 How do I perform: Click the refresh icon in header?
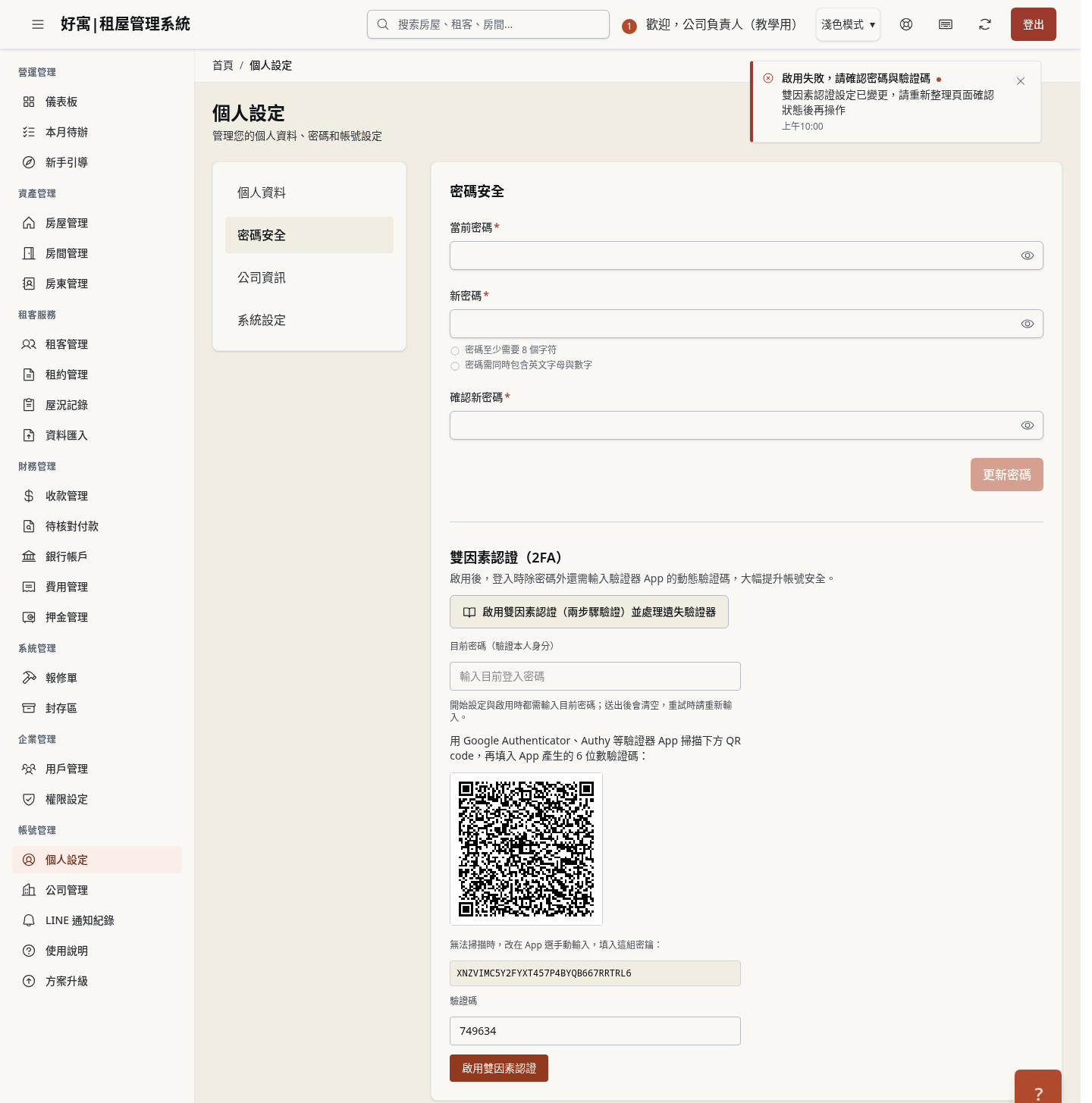tap(985, 24)
